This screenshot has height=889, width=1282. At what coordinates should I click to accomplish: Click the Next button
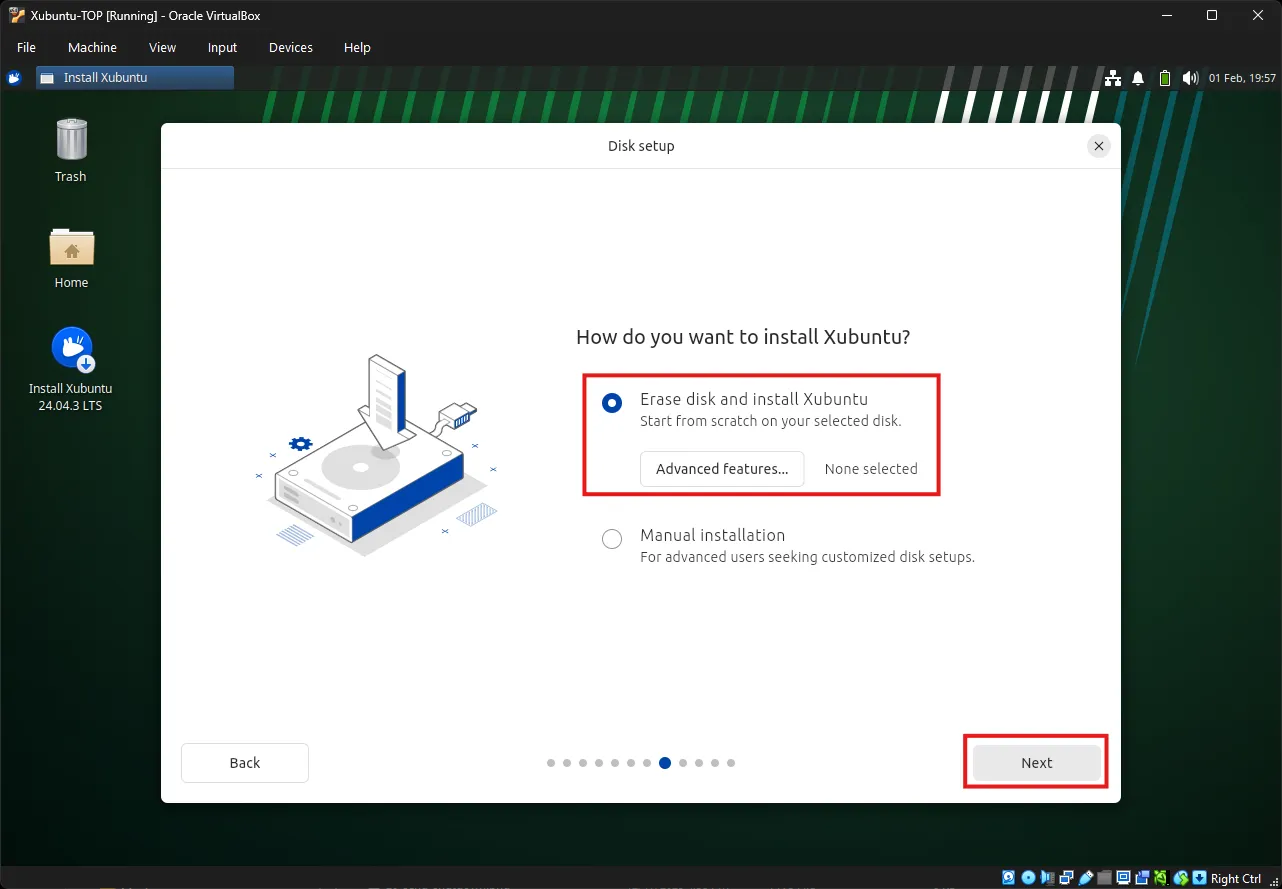tap(1036, 762)
